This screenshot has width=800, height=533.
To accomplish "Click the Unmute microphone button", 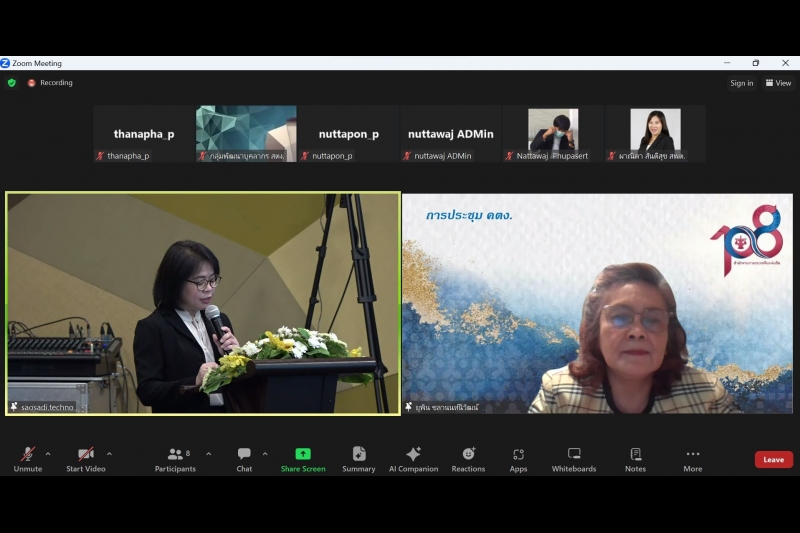I will point(28,458).
